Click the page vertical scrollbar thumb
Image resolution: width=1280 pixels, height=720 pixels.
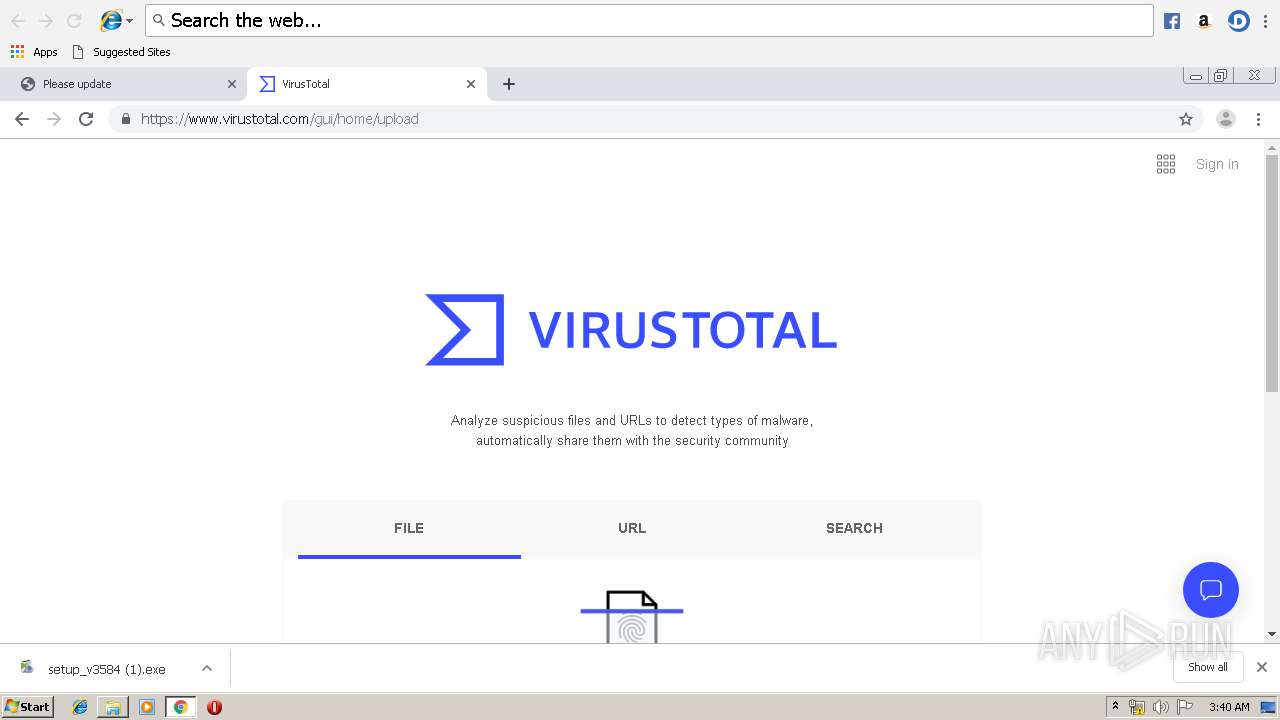(1272, 273)
